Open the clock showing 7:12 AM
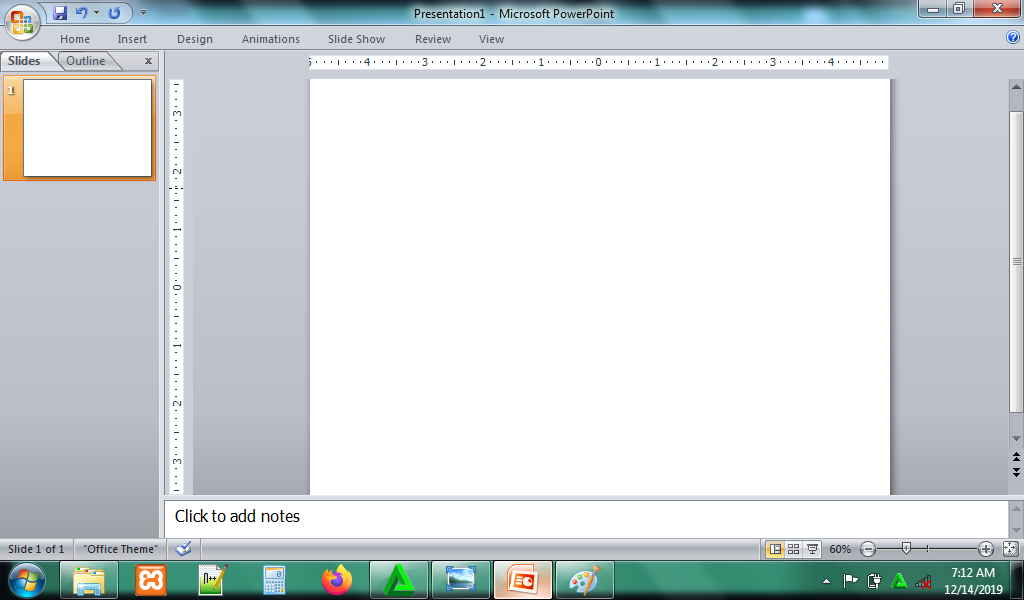The image size is (1024, 600). [973, 580]
